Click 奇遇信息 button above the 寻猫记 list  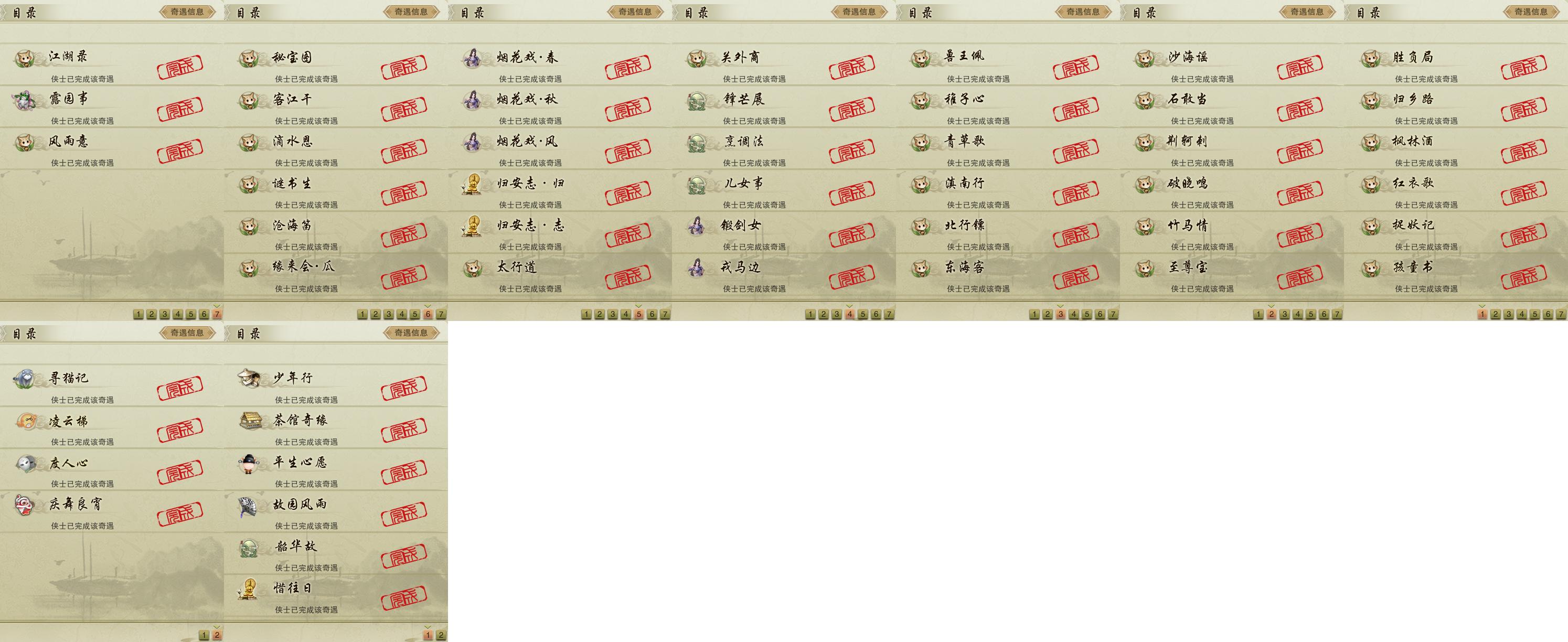click(187, 333)
